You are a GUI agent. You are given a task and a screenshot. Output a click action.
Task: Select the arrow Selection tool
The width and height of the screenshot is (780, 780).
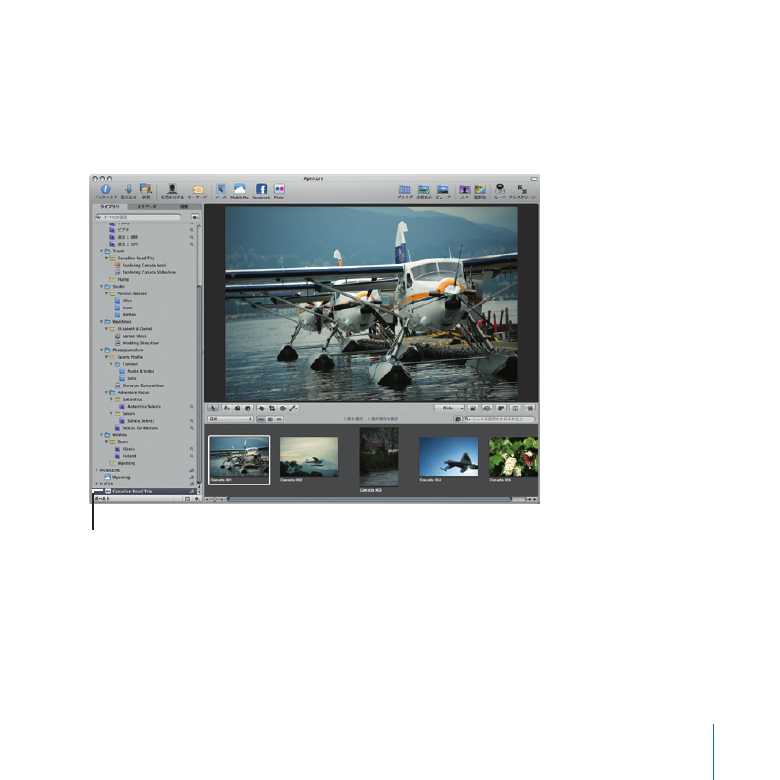coord(213,408)
